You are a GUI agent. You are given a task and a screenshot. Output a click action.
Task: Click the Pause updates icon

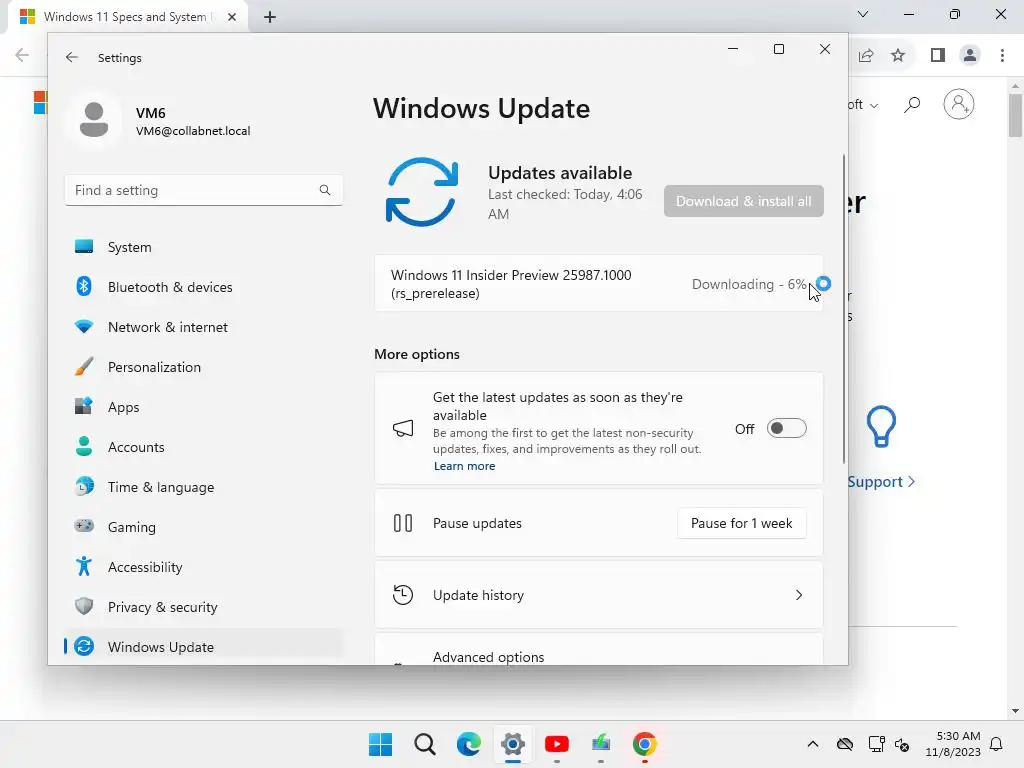403,523
